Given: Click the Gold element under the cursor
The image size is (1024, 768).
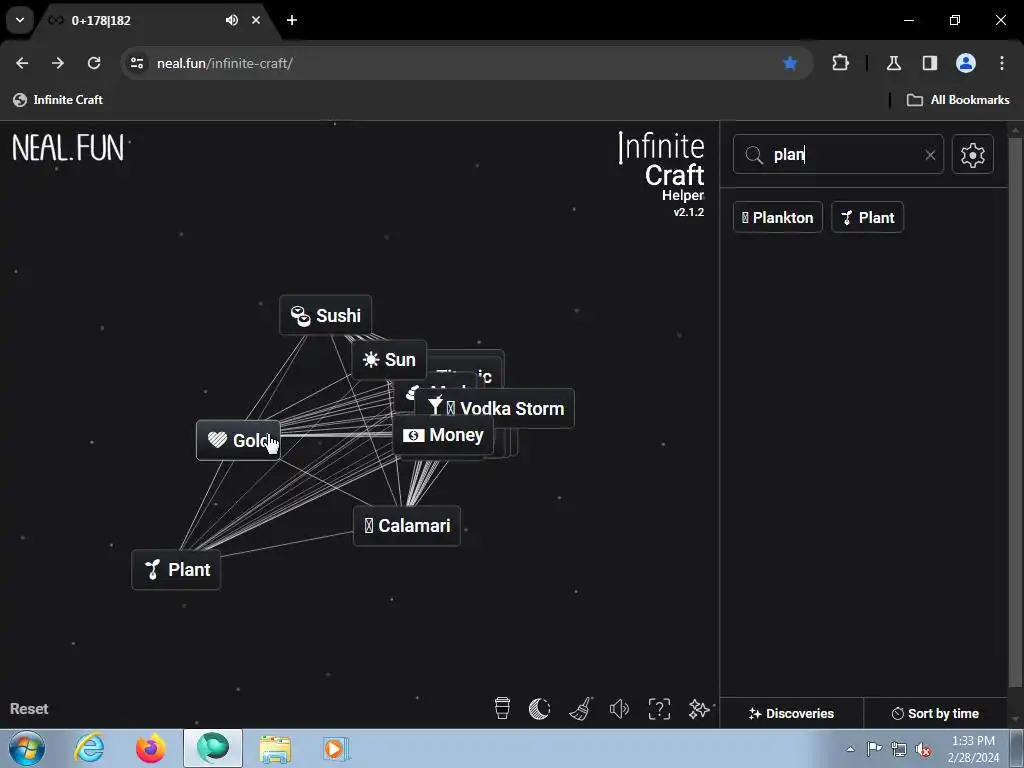Looking at the screenshot, I should [238, 440].
